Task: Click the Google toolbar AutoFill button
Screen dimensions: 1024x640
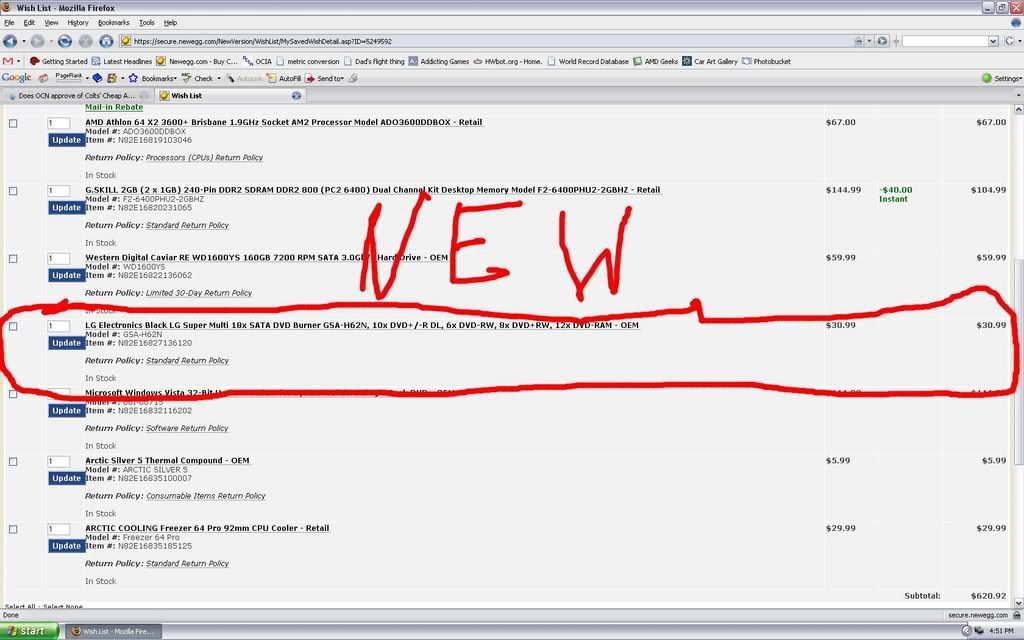Action: point(283,78)
